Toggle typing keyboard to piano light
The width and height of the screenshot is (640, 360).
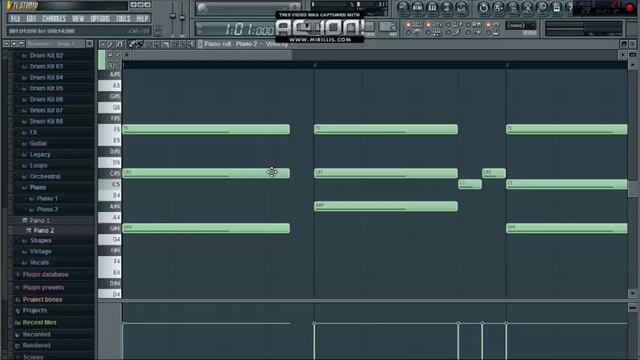[408, 25]
